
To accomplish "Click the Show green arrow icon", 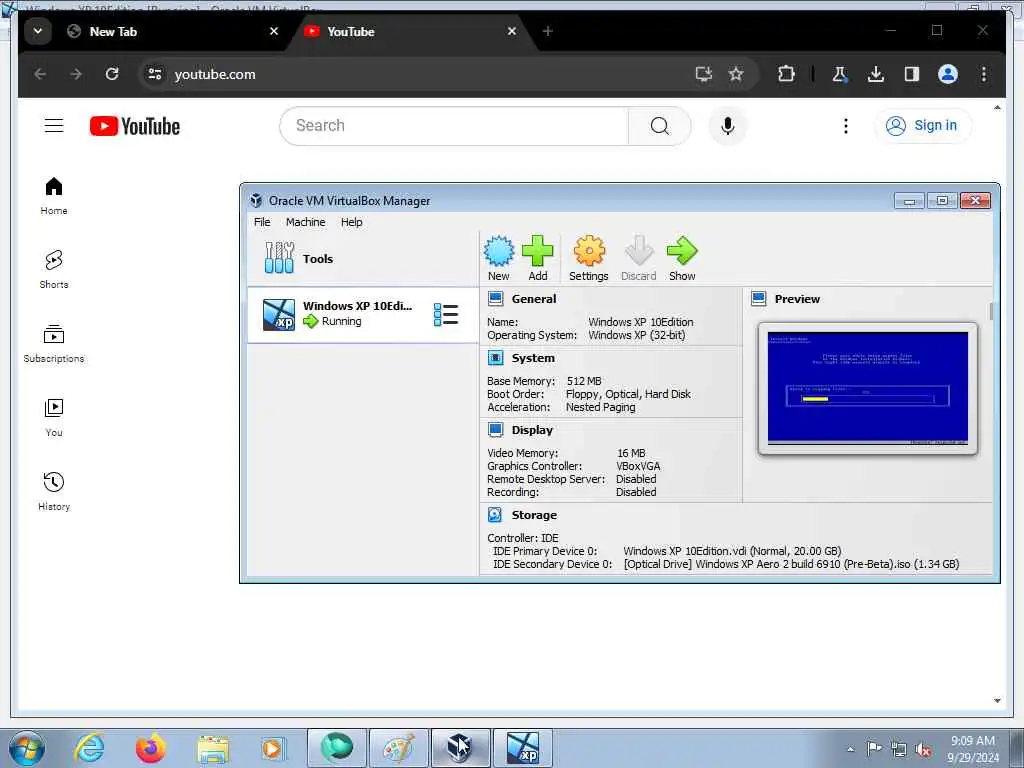I will click(x=682, y=259).
